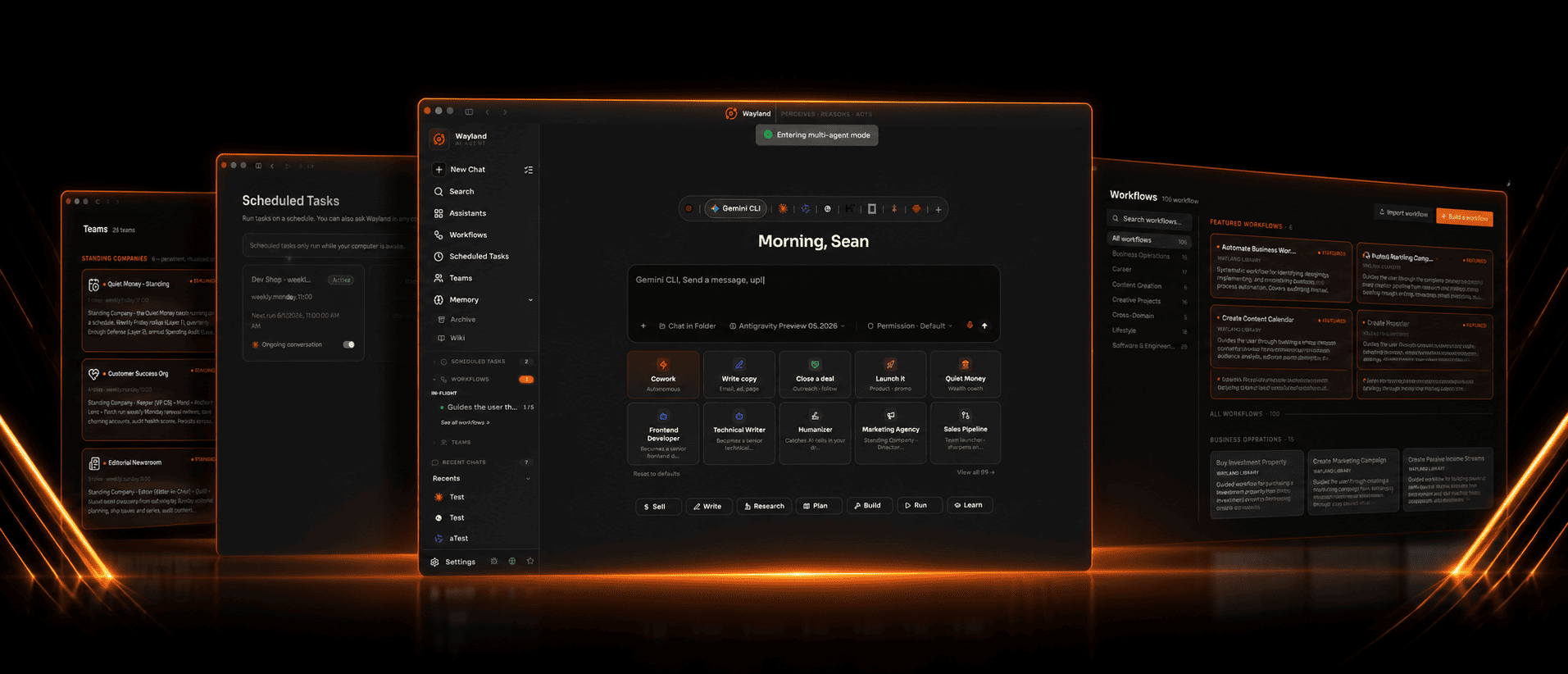Open the View all 99 link
The image size is (1568, 674).
click(975, 472)
